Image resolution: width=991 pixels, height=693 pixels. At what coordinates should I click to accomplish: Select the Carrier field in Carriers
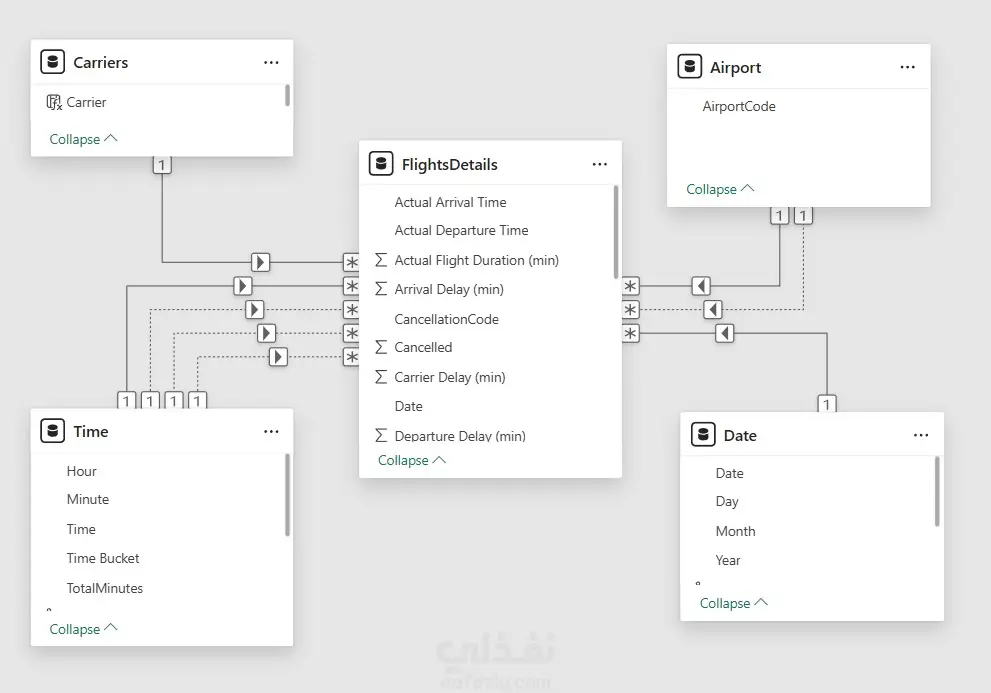point(86,102)
